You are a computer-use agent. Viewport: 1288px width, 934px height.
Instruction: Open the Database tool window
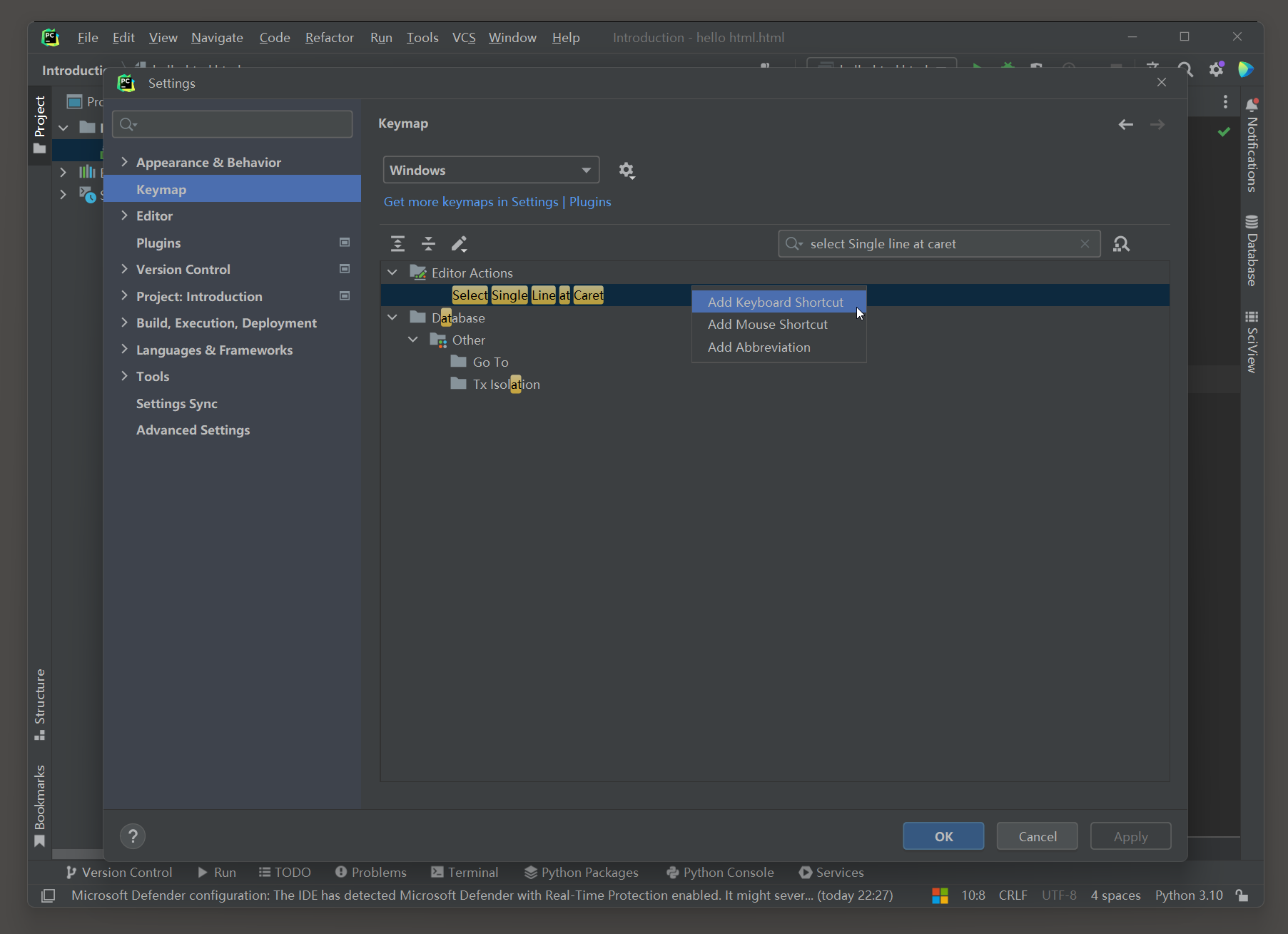point(1252,250)
